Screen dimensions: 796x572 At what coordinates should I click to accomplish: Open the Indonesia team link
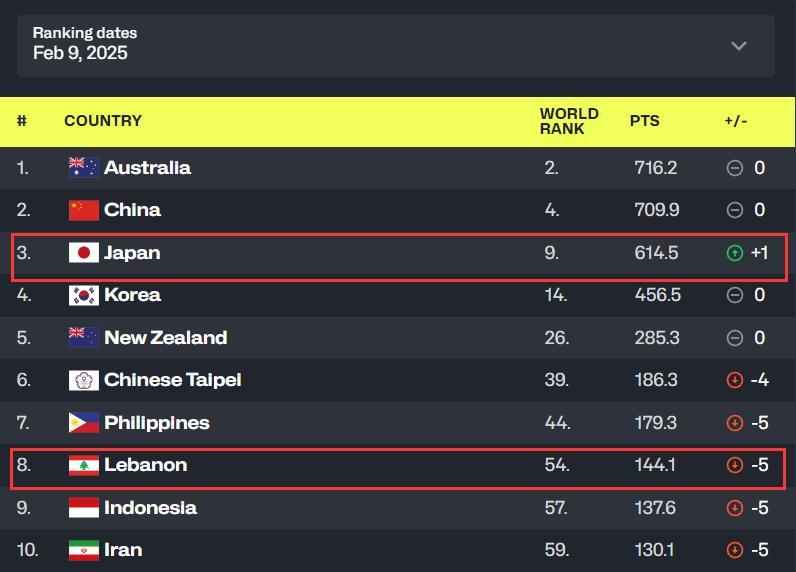click(150, 508)
